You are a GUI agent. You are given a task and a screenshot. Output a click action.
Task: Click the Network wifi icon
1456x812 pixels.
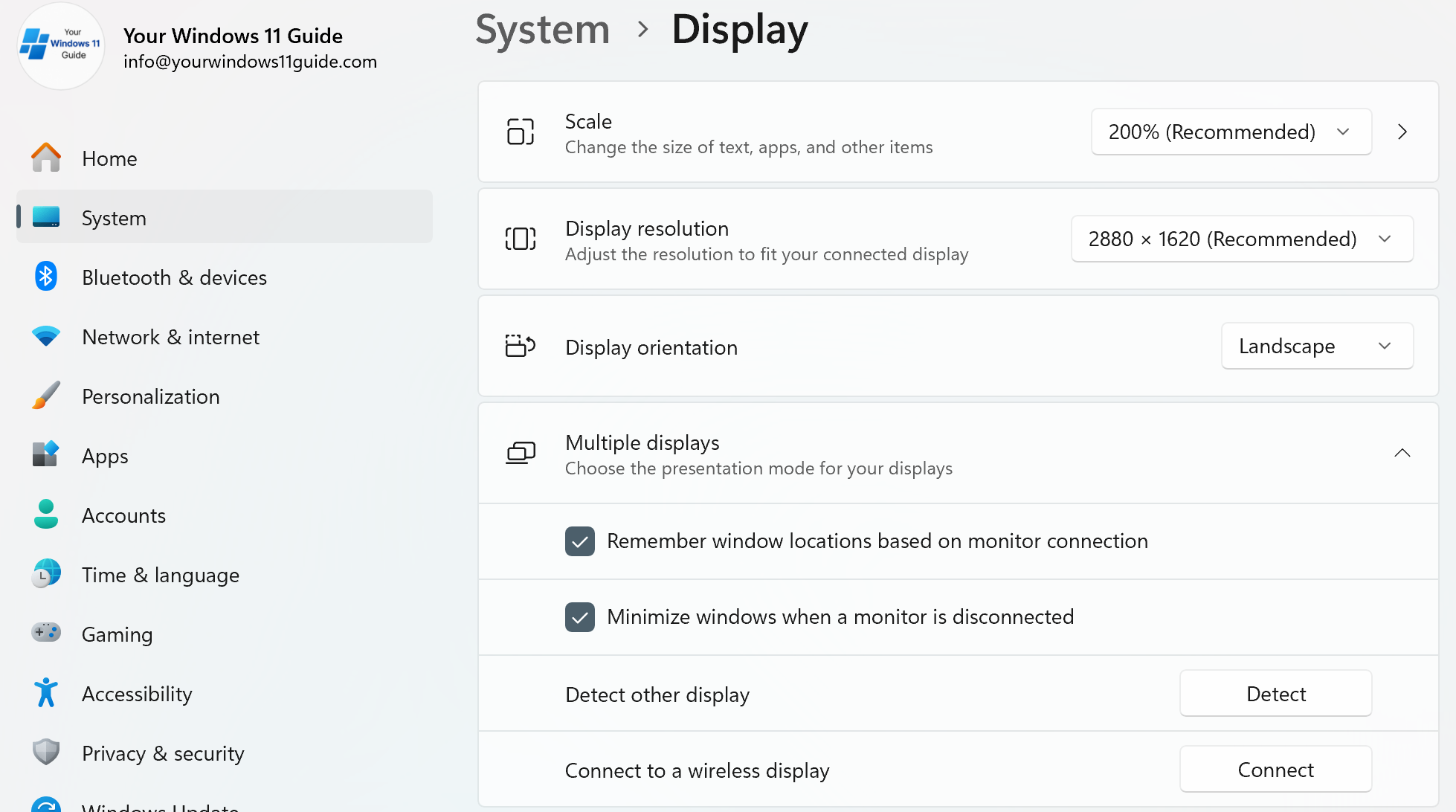[x=46, y=336]
